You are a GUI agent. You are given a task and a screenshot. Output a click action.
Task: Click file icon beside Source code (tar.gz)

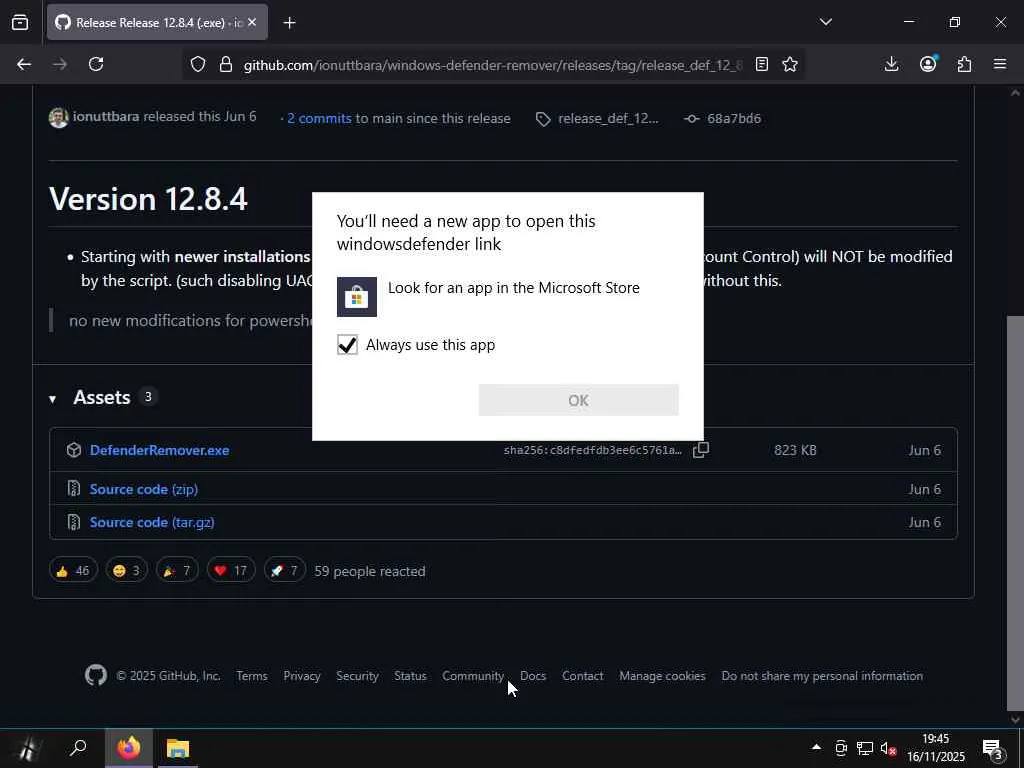[74, 522]
